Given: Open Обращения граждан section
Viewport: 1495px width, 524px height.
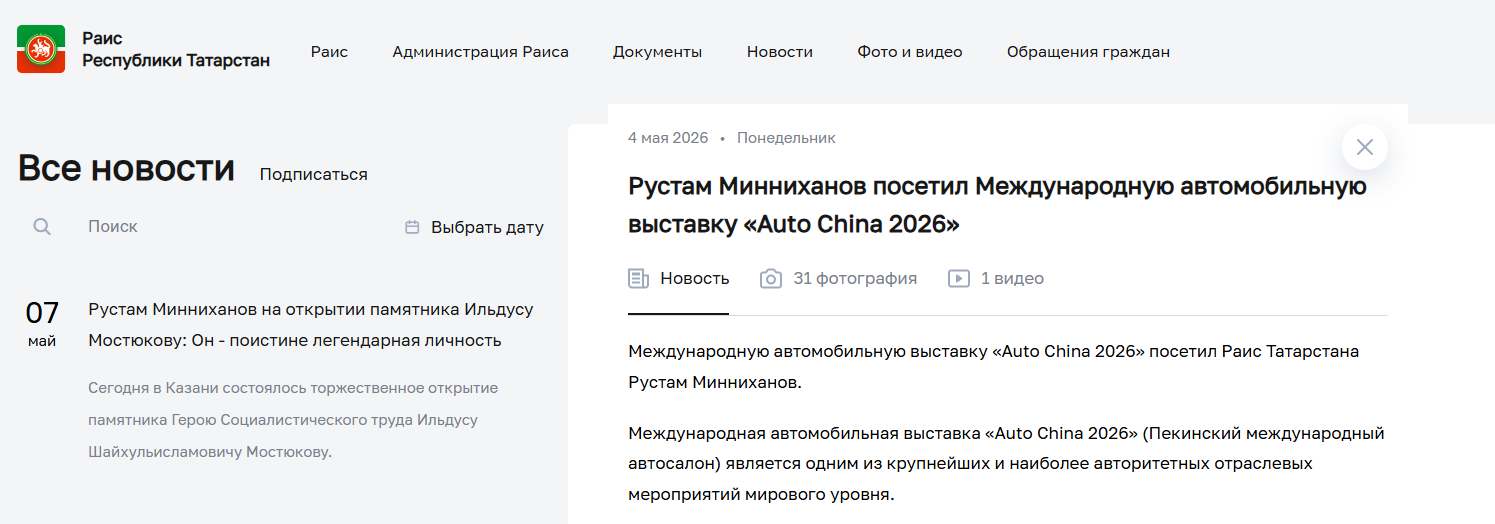Looking at the screenshot, I should (1088, 52).
